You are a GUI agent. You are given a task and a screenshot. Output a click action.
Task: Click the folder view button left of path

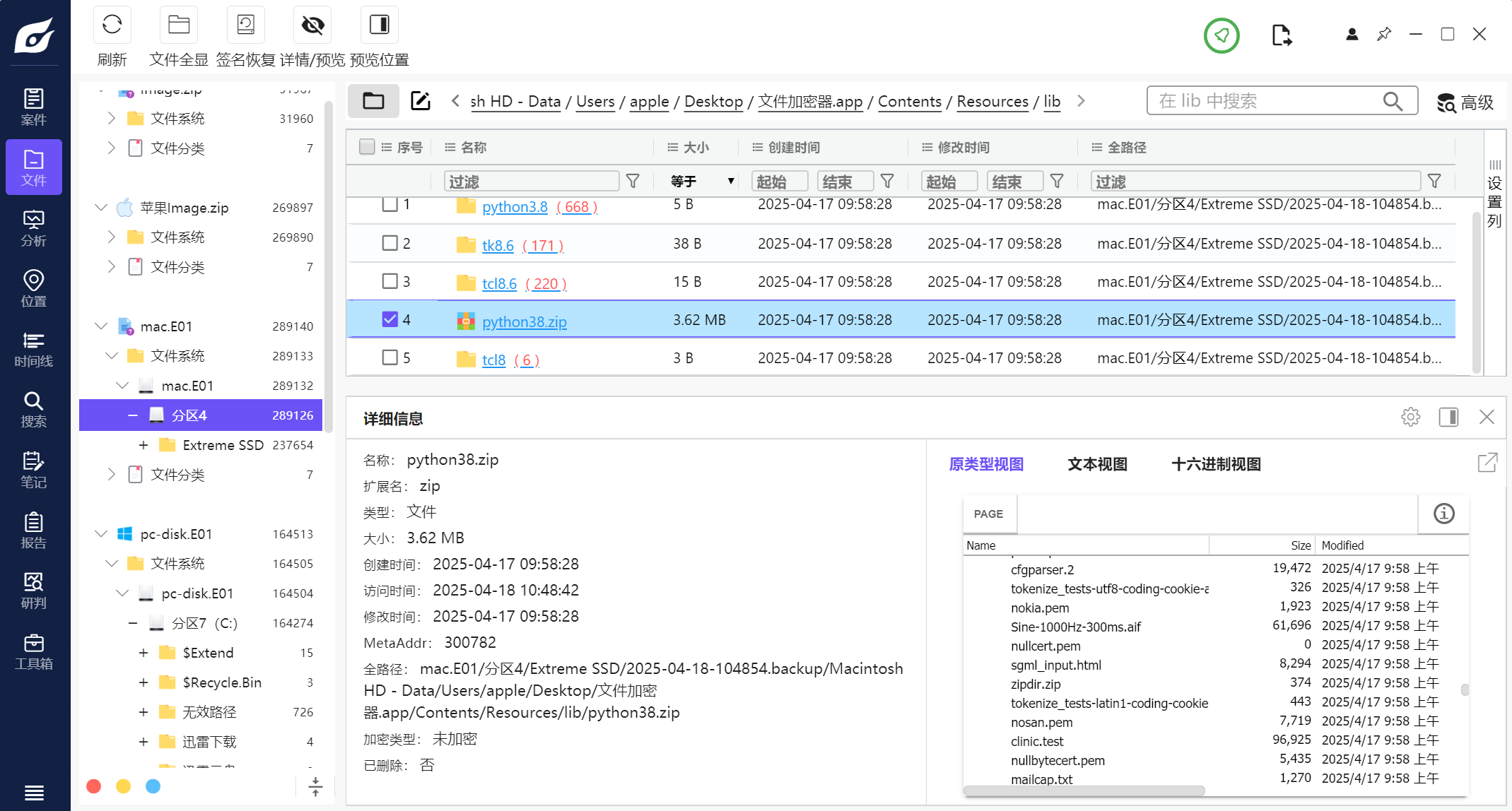(x=373, y=101)
